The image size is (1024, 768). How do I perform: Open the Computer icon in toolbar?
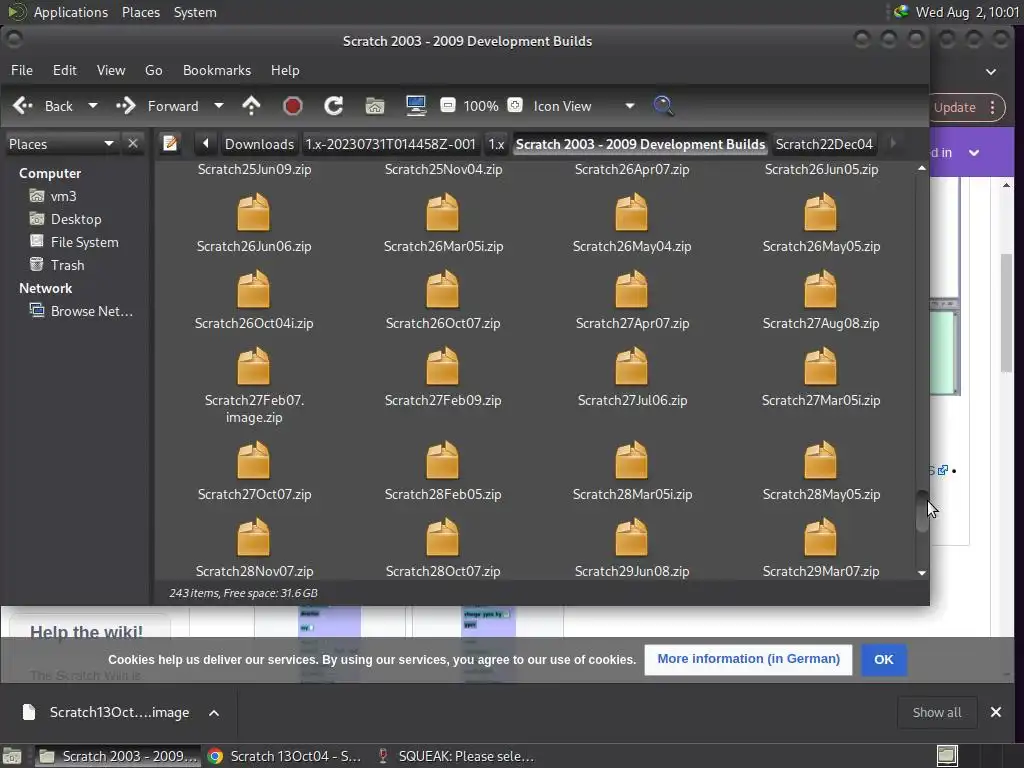click(416, 106)
